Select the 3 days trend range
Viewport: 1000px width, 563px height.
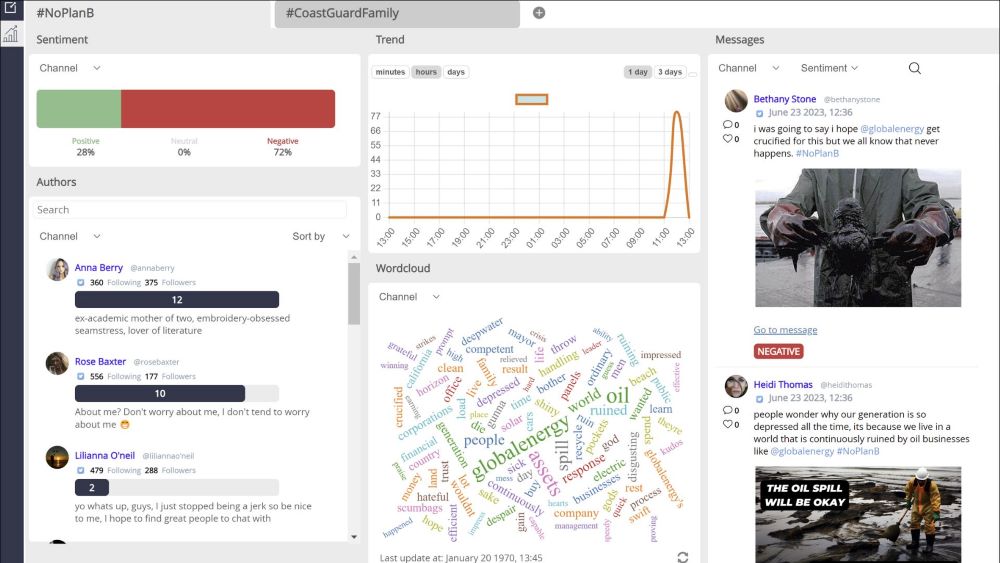(669, 72)
